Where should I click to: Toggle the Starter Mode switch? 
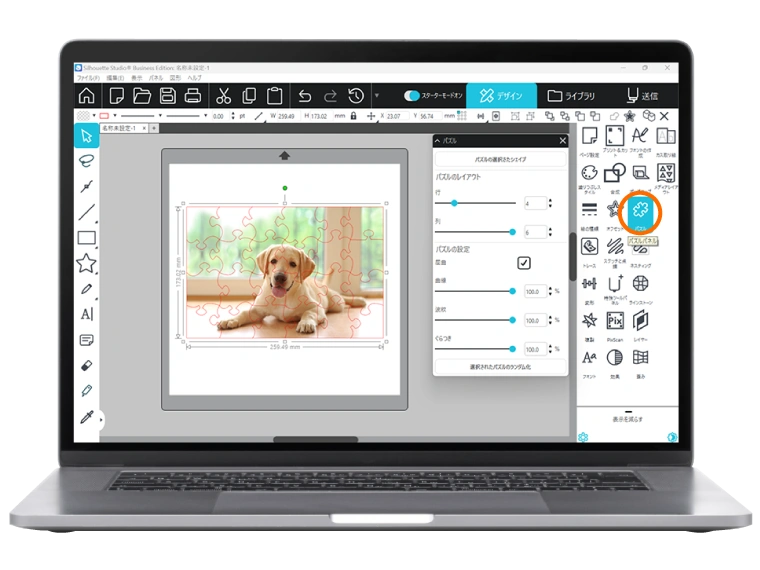click(412, 96)
